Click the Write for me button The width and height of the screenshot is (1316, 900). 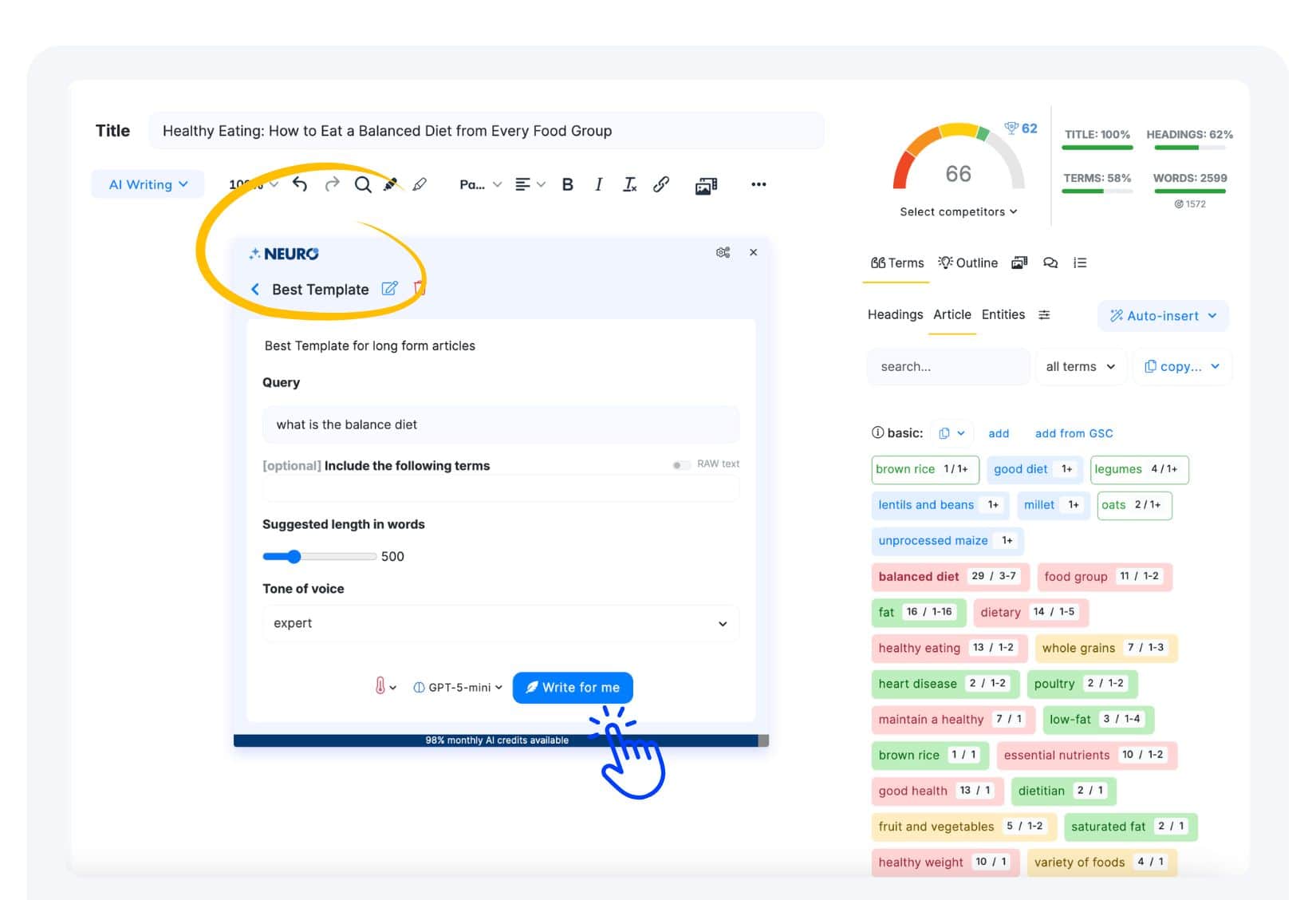pyautogui.click(x=573, y=688)
